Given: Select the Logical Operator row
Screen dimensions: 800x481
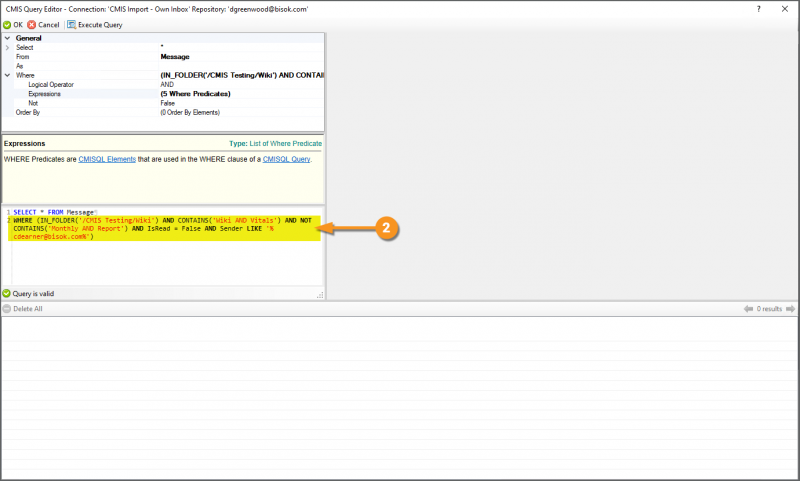Looking at the screenshot, I should [163, 85].
